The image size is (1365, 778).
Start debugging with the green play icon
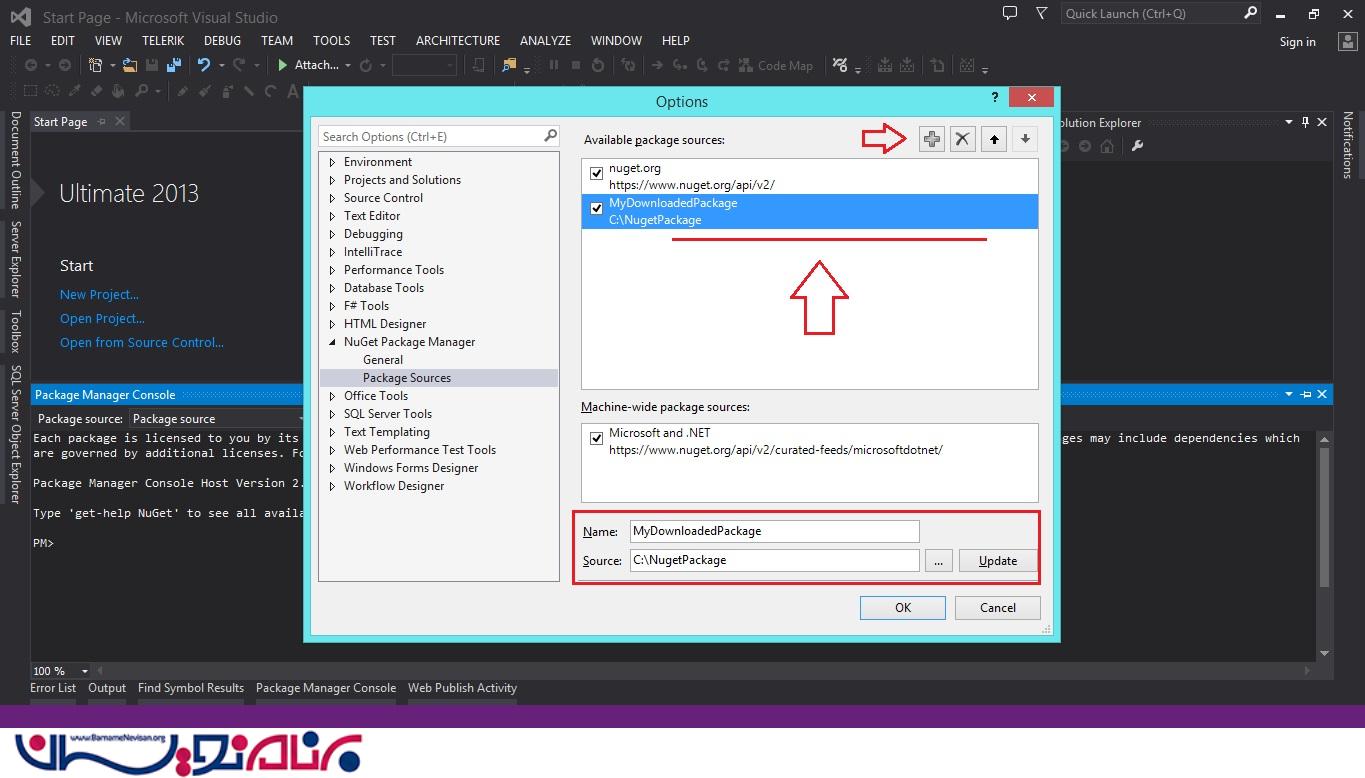click(283, 65)
